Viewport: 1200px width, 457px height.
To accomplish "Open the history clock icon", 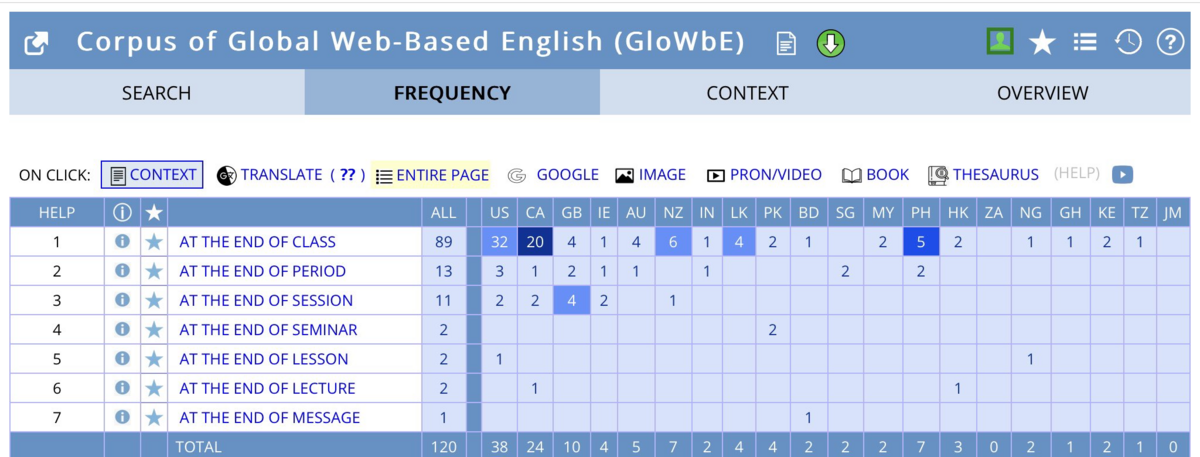I will click(1128, 42).
